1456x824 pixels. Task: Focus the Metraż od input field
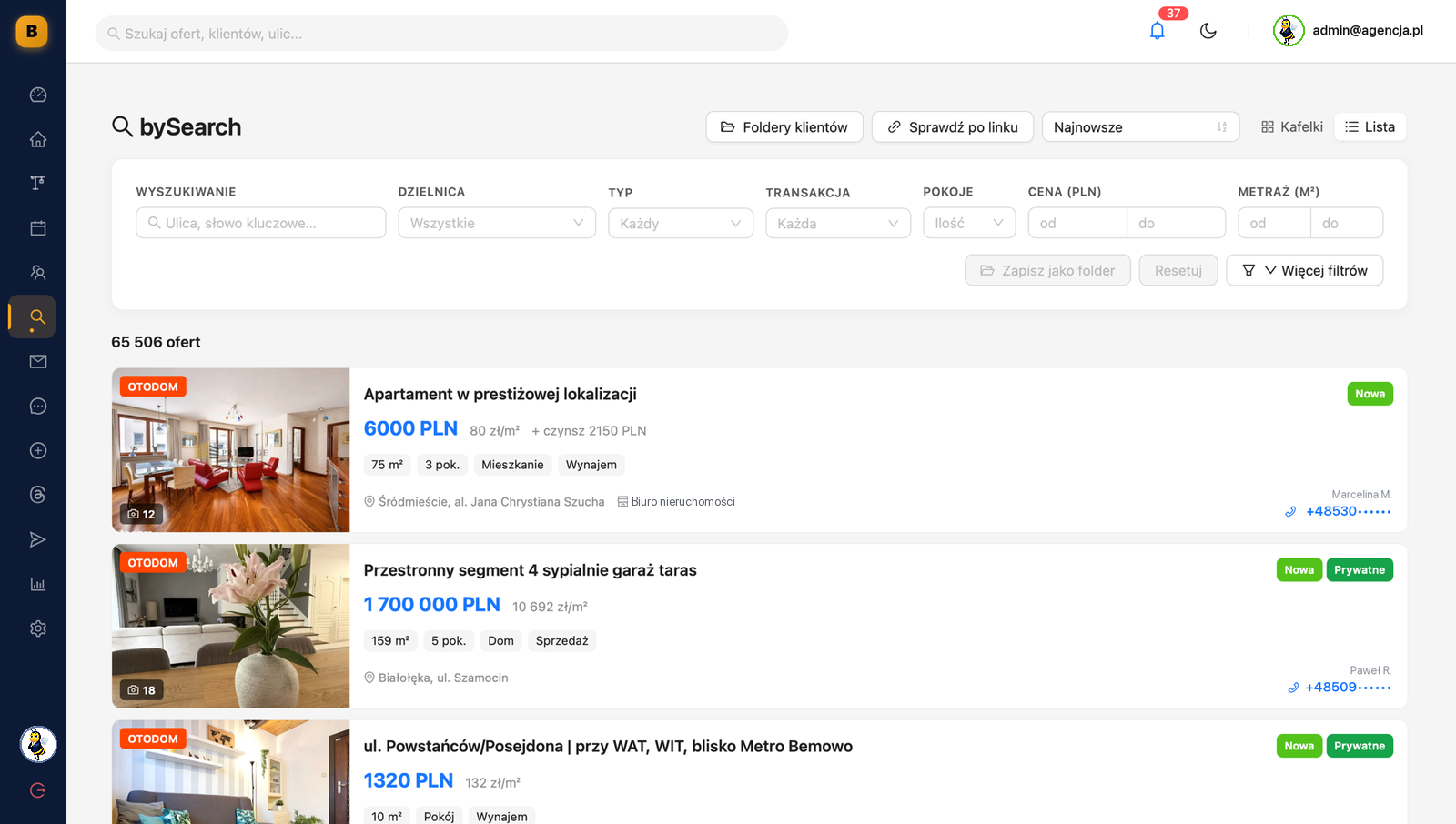[x=1274, y=223]
